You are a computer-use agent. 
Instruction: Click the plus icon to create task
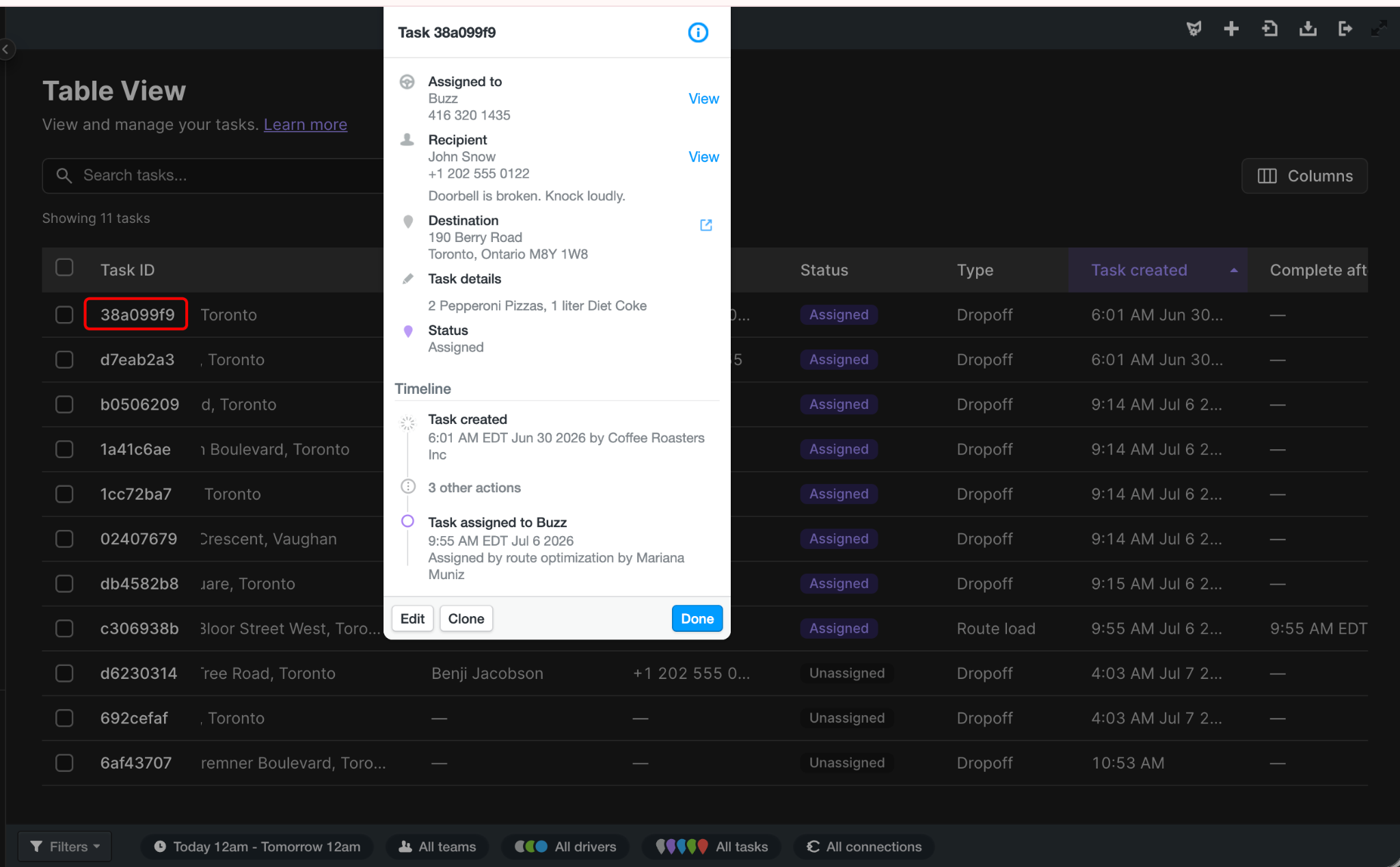coord(1231,29)
